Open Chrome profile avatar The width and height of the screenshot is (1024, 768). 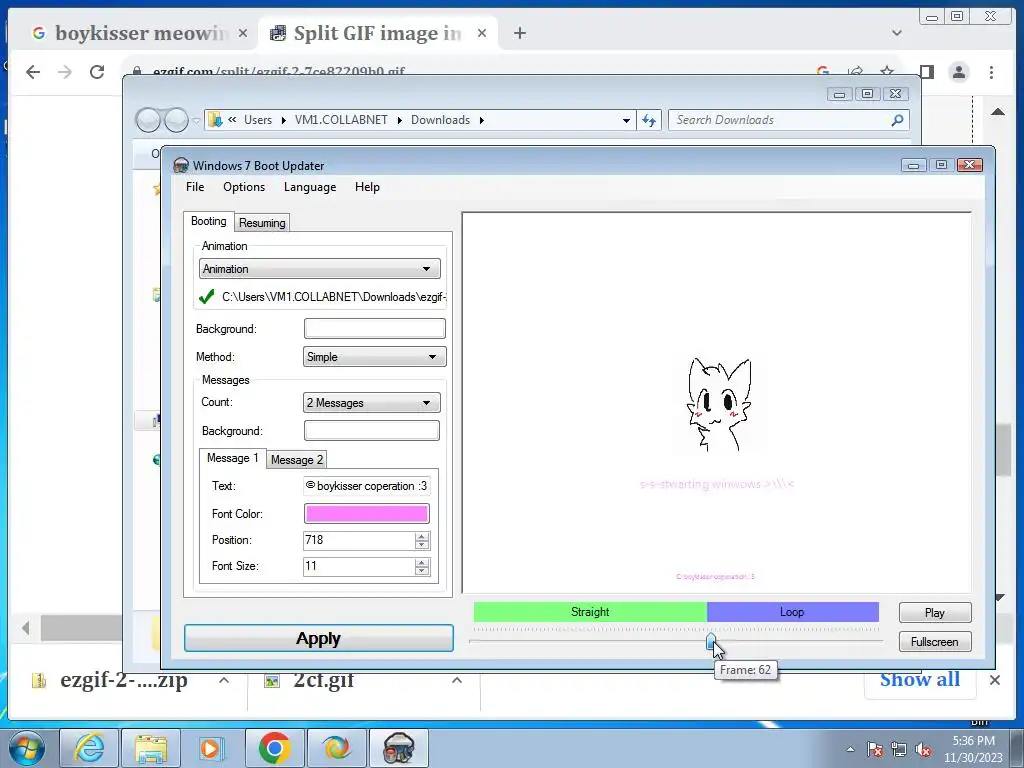coord(959,72)
